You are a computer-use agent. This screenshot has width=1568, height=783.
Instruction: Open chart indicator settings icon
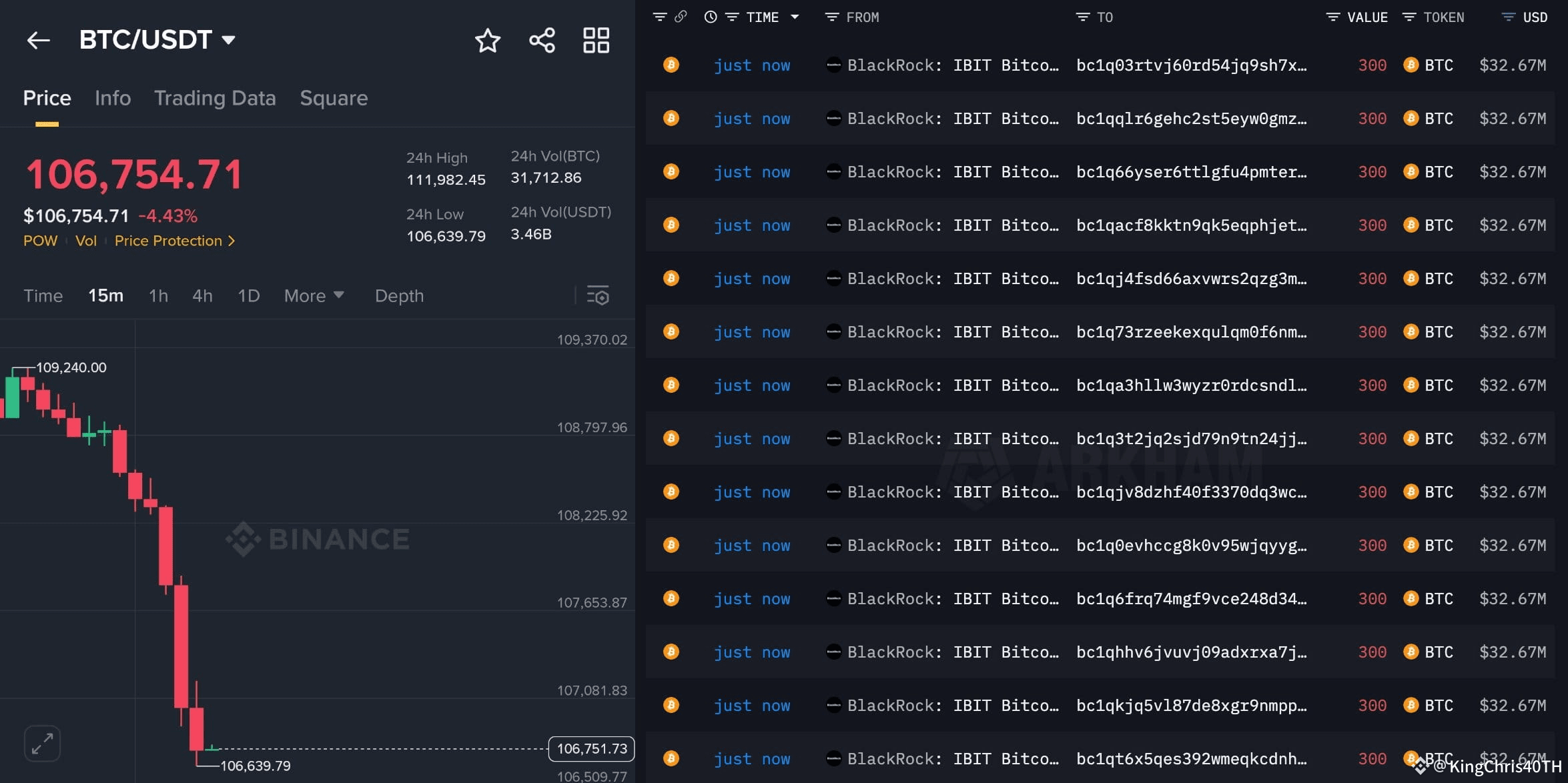[598, 295]
